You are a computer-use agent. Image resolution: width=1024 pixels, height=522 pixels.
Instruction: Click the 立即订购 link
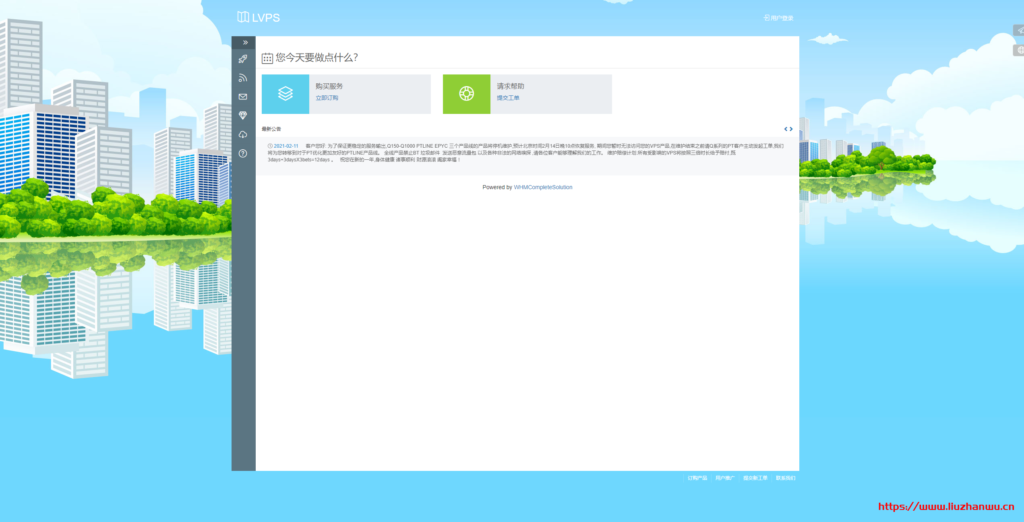coord(327,98)
